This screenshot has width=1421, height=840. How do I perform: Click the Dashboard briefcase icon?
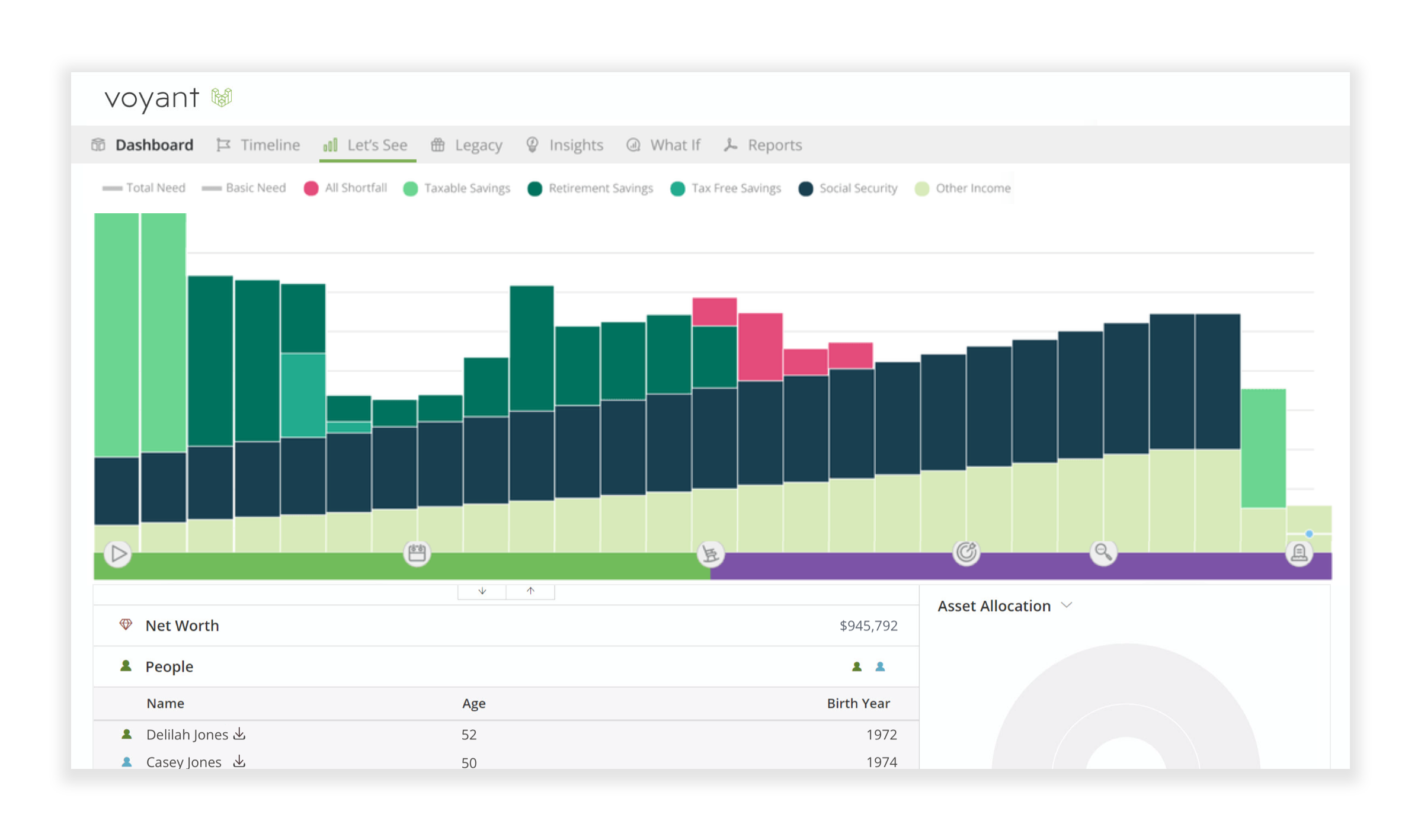[98, 145]
